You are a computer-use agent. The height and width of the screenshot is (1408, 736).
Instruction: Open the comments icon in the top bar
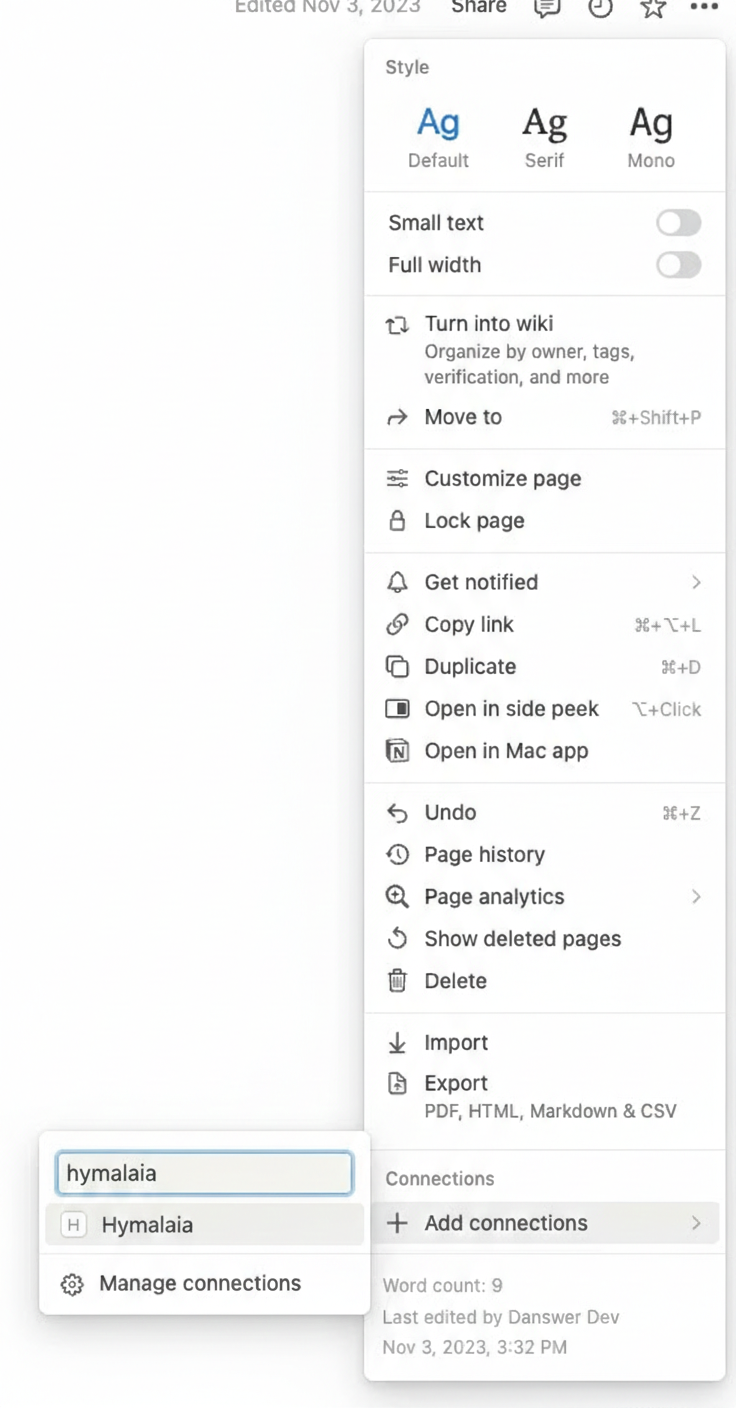[x=546, y=9]
